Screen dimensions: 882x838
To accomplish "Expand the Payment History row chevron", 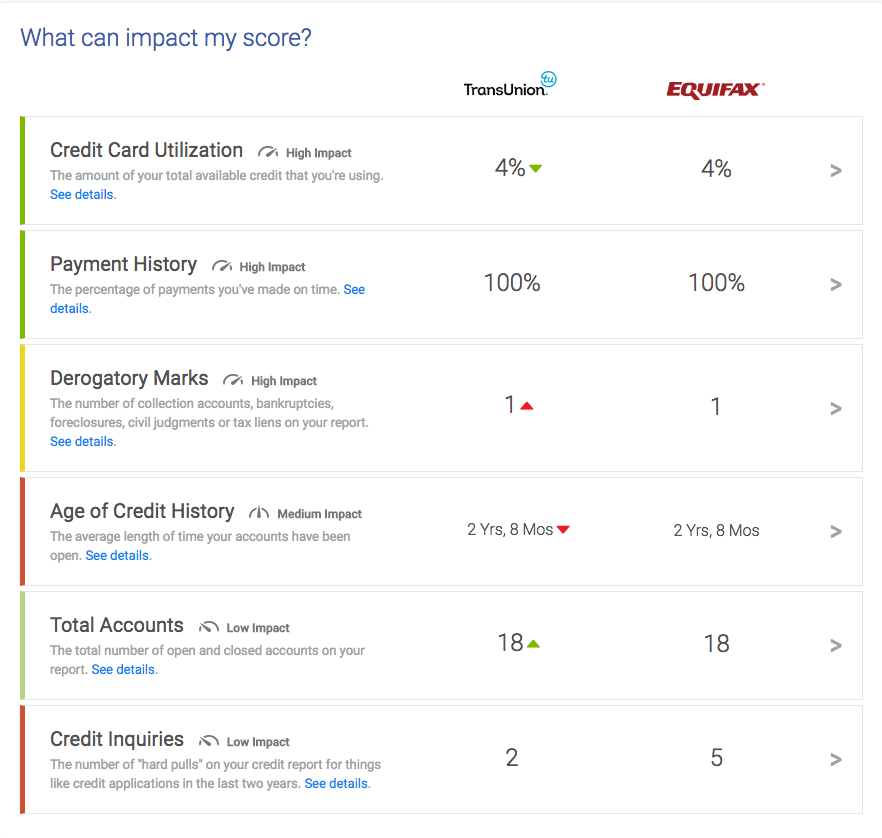I will 836,285.
